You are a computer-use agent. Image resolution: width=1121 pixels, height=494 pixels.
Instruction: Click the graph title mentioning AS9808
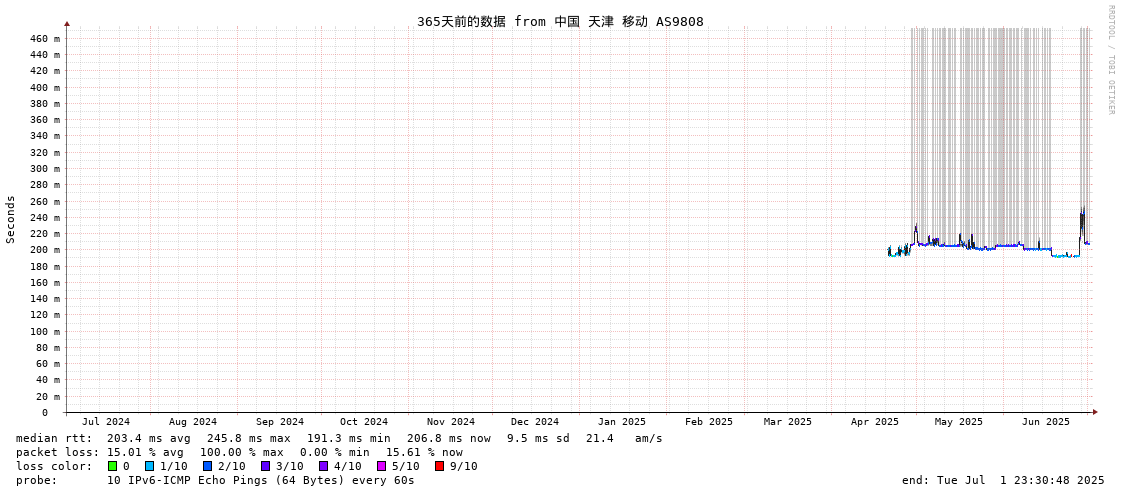pyautogui.click(x=560, y=22)
